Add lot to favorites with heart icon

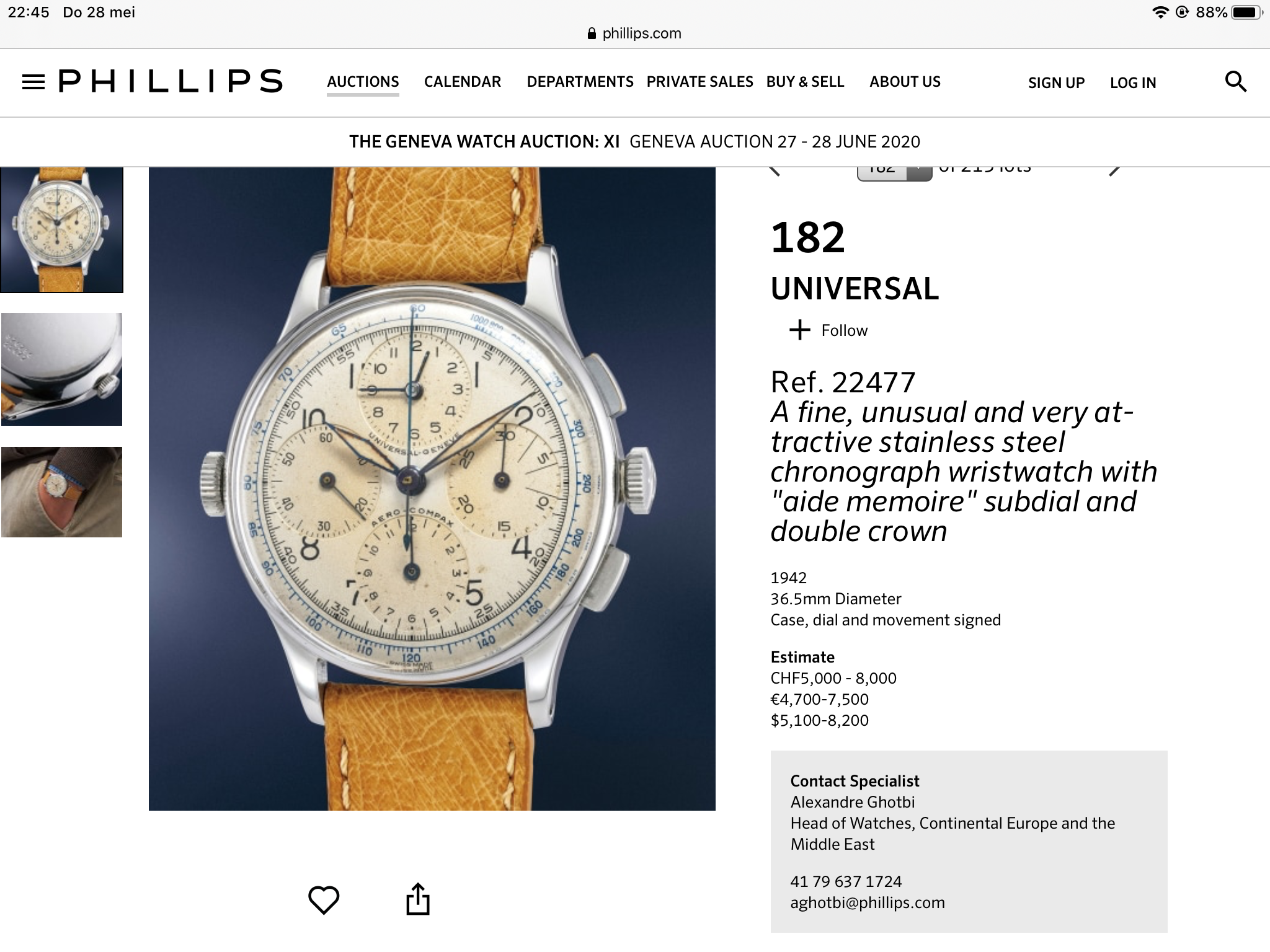(324, 900)
